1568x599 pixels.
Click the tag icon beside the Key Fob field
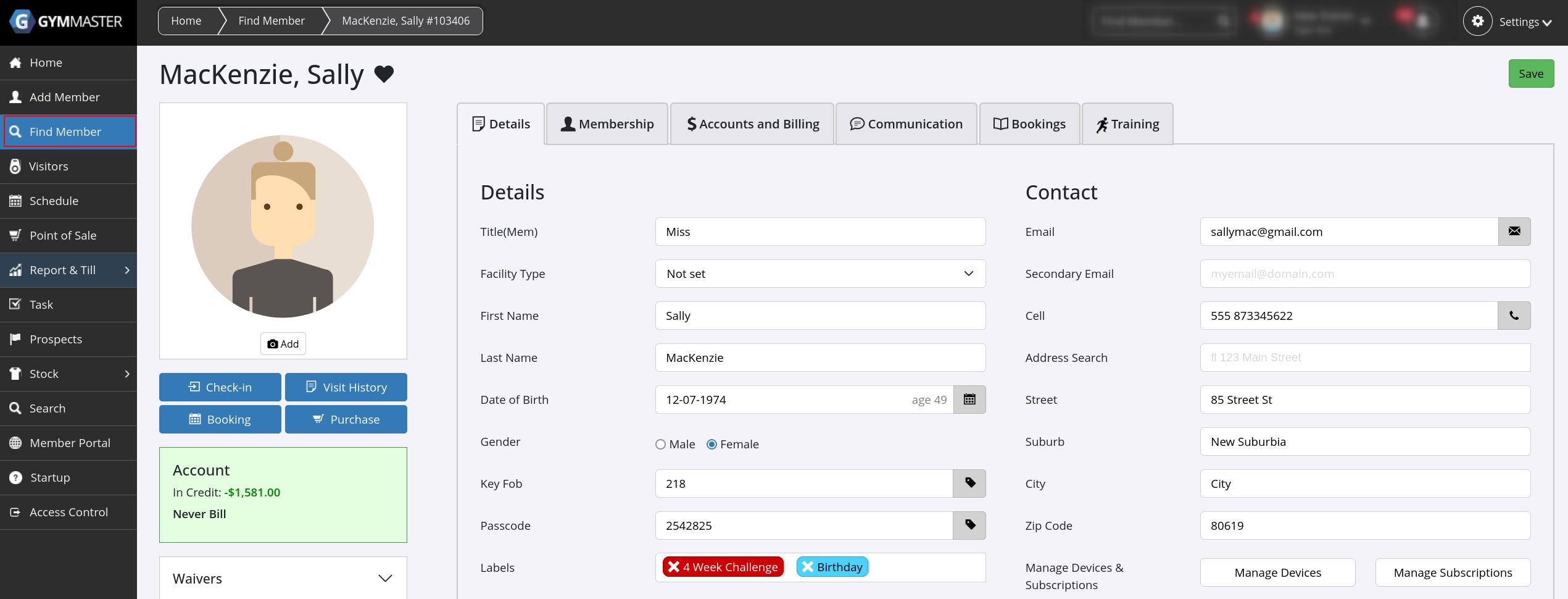(x=969, y=484)
